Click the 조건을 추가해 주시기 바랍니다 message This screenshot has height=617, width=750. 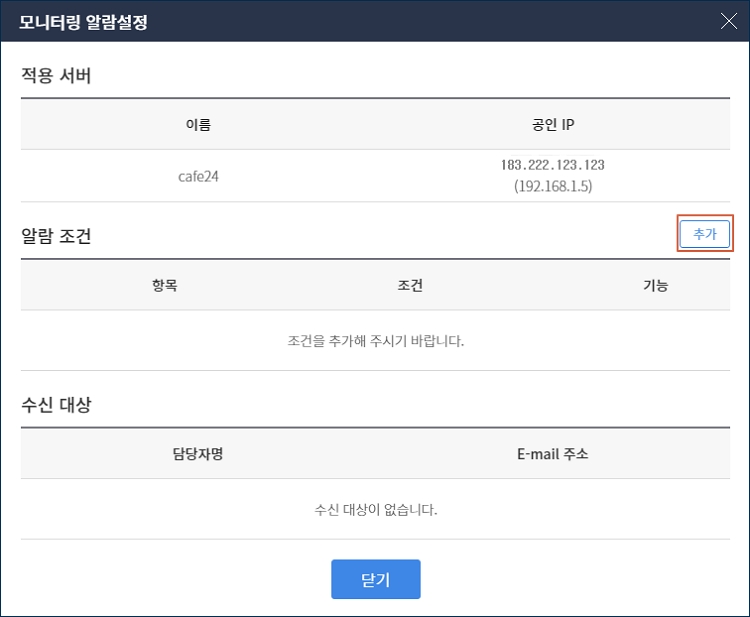point(376,341)
